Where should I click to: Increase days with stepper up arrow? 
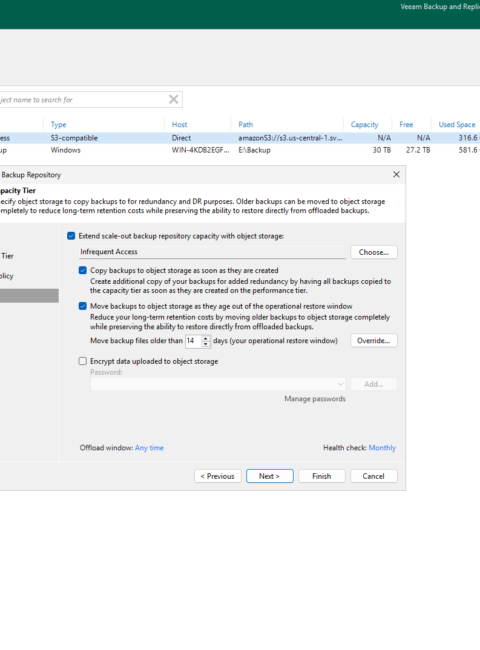[x=206, y=338]
